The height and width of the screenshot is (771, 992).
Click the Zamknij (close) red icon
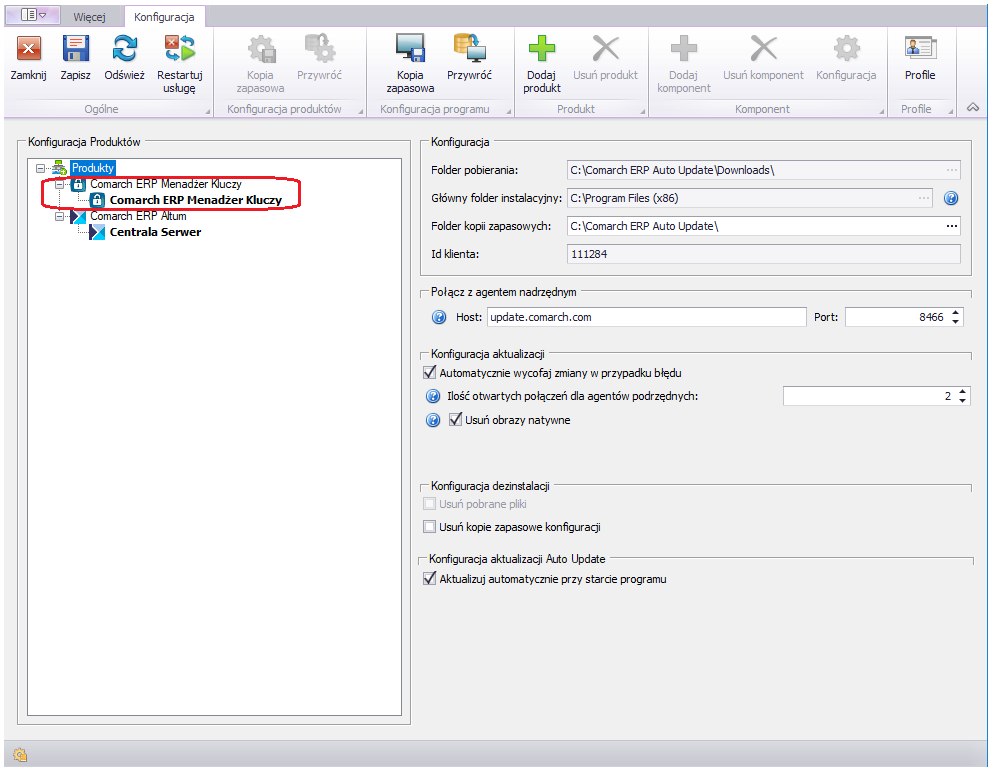coord(29,49)
